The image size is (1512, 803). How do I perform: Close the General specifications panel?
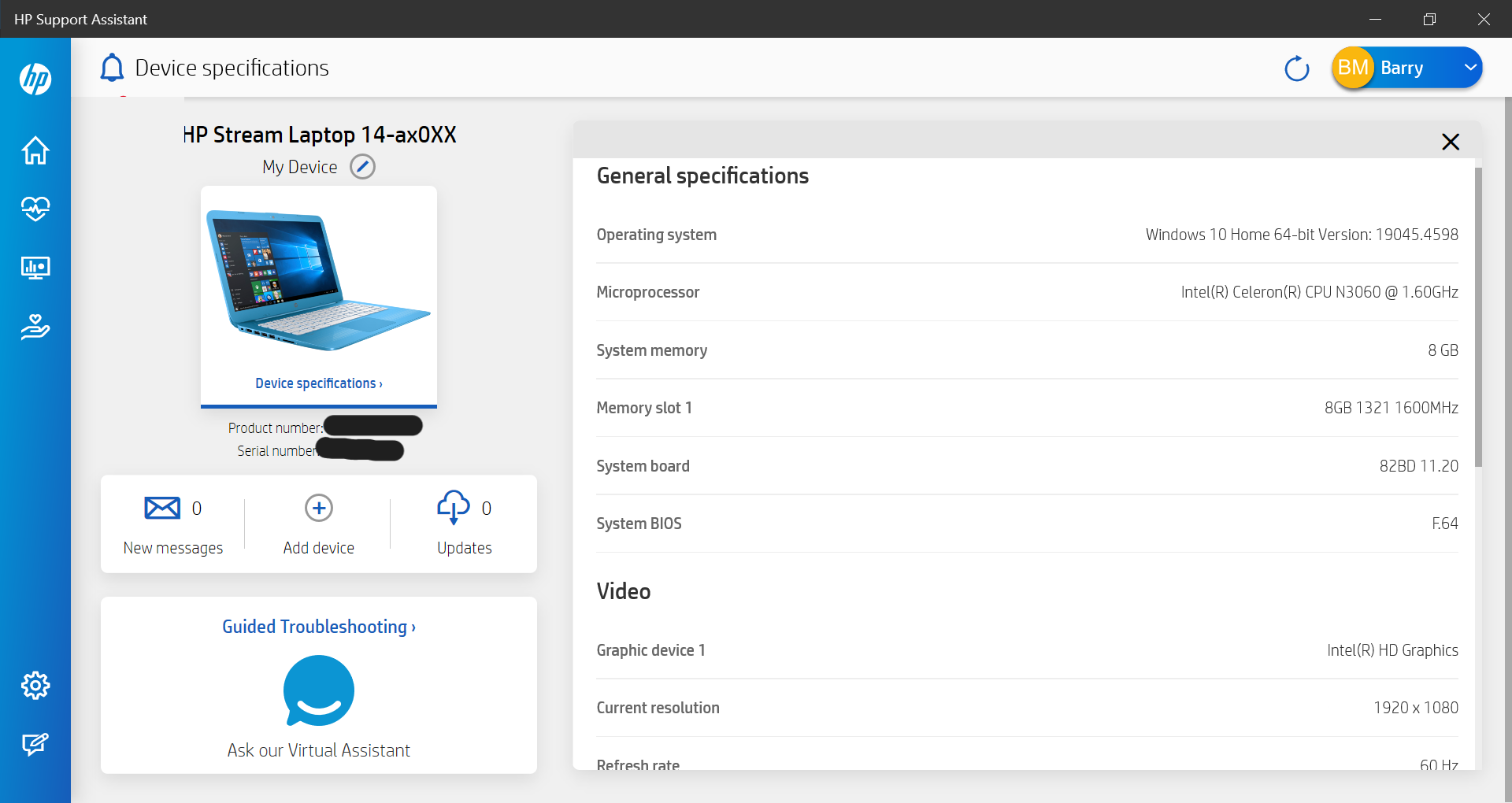tap(1450, 142)
